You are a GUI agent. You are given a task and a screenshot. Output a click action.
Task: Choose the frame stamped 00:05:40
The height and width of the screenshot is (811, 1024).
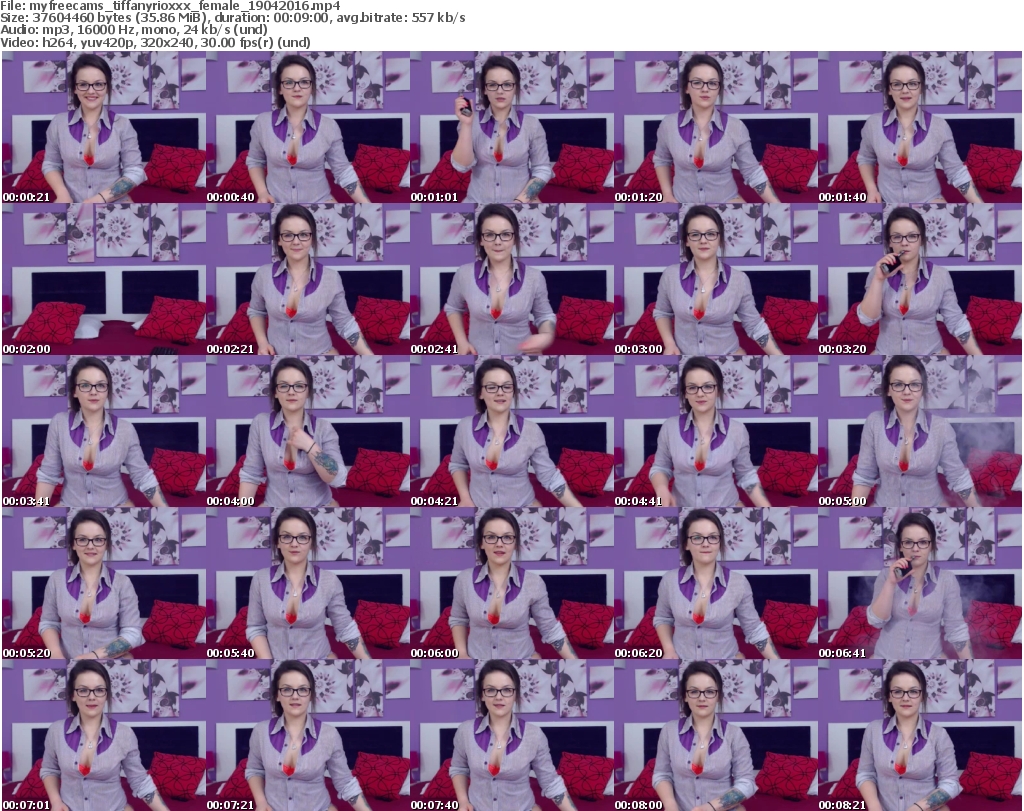point(308,584)
